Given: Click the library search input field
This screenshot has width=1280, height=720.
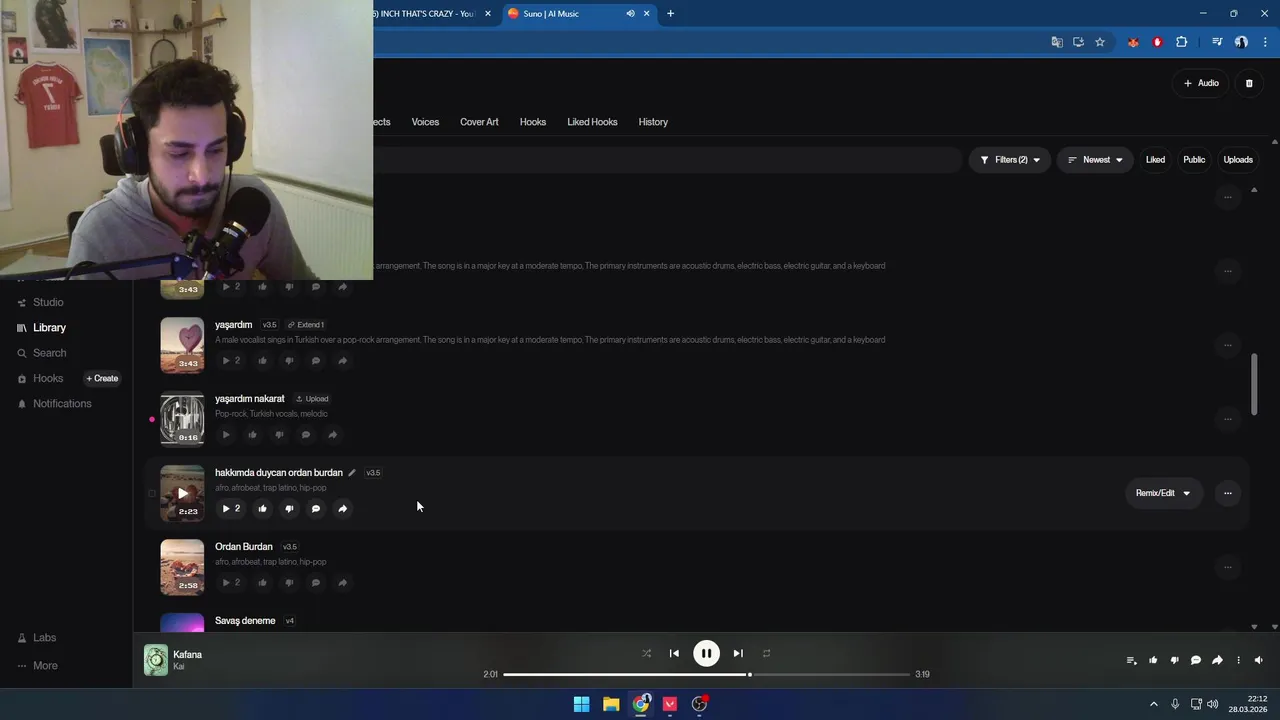Looking at the screenshot, I should point(667,160).
